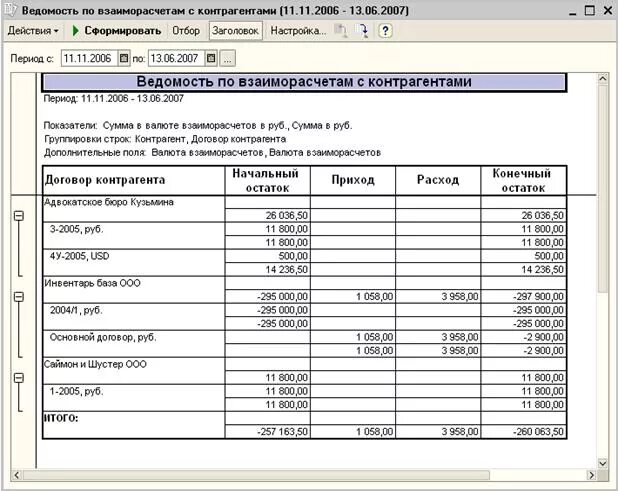Maximize the report window
Image resolution: width=618 pixels, height=491 pixels.
590,11
